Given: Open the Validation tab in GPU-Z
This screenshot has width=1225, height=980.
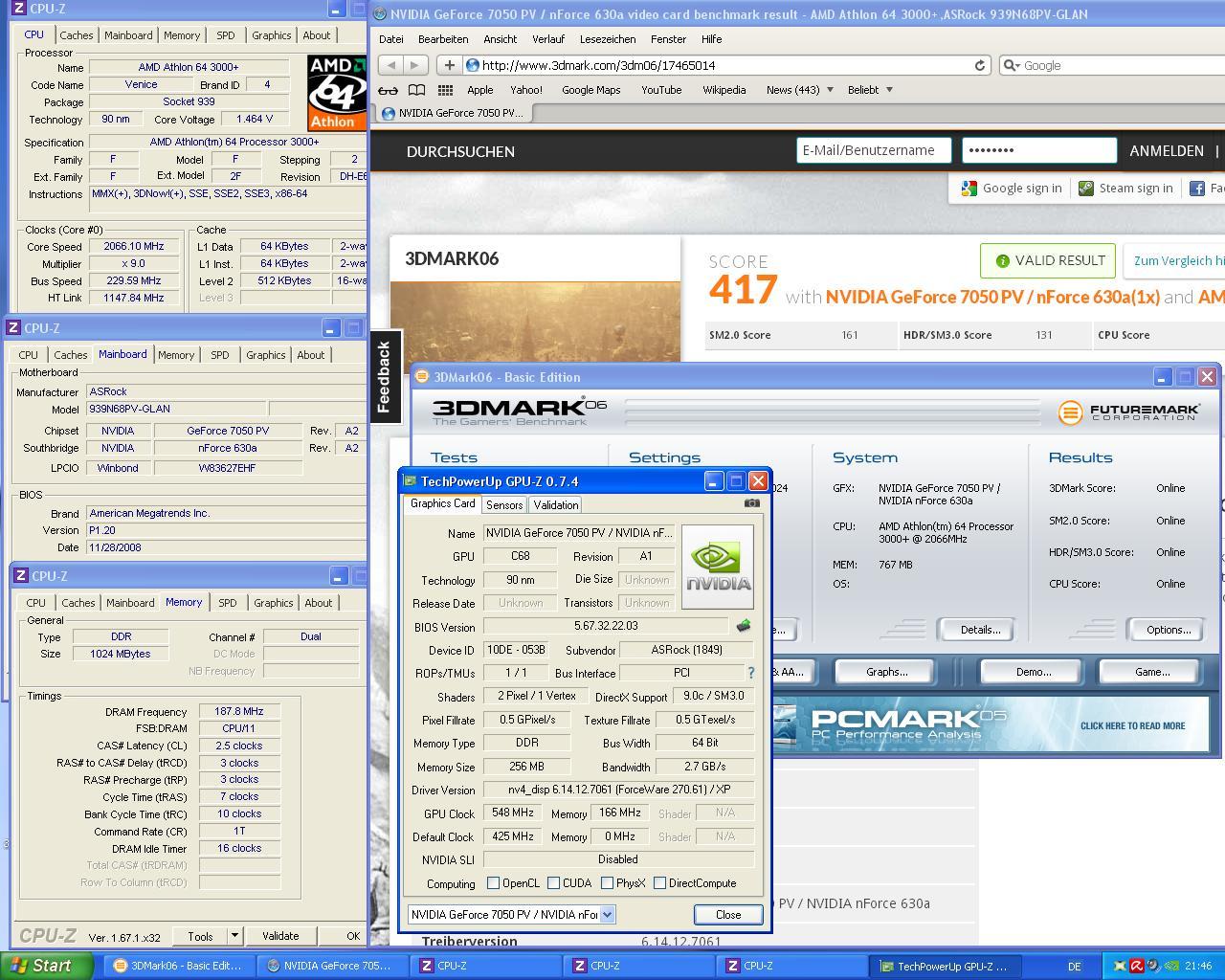Looking at the screenshot, I should click(555, 504).
